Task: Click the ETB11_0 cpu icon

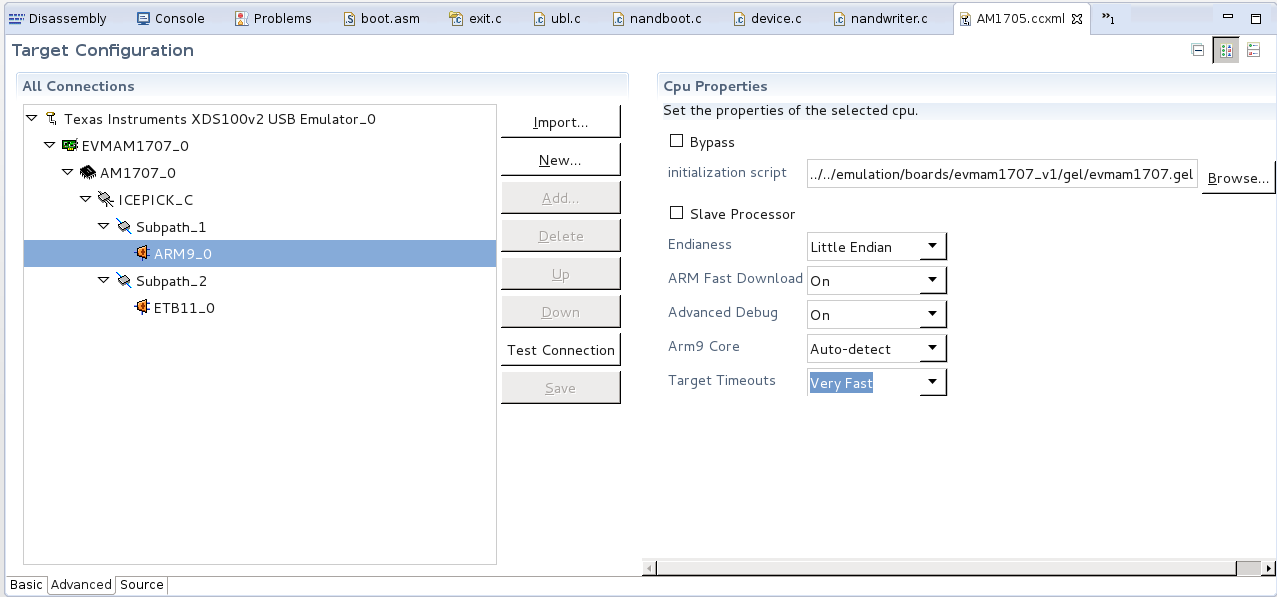Action: pos(142,308)
